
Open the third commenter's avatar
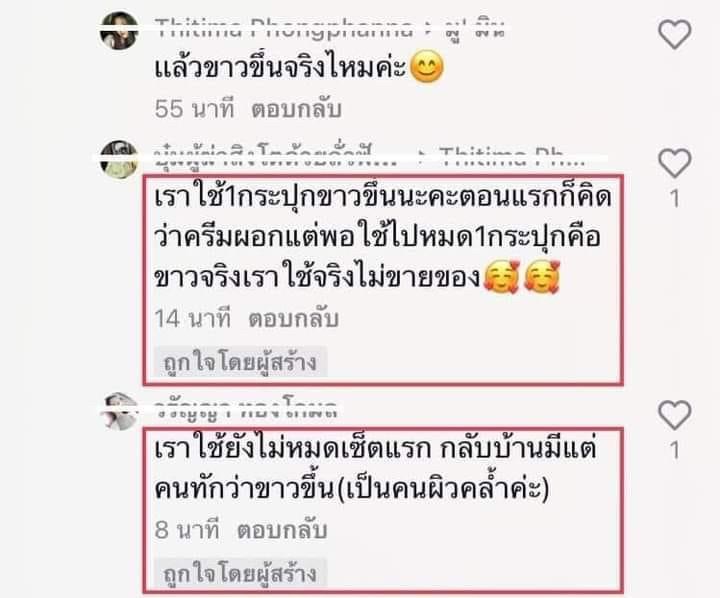coord(119,412)
